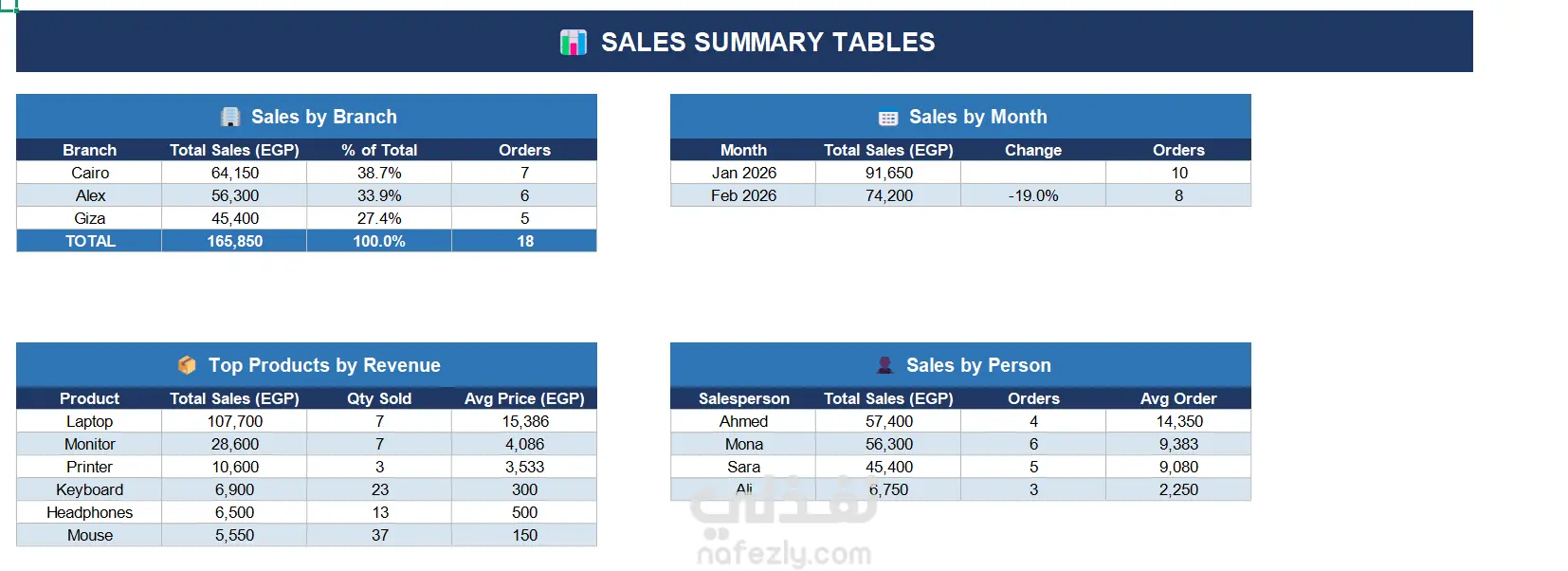Viewport: 1568px width, 571px height.
Task: Click the nafezly.com watermark link
Action: point(784,554)
